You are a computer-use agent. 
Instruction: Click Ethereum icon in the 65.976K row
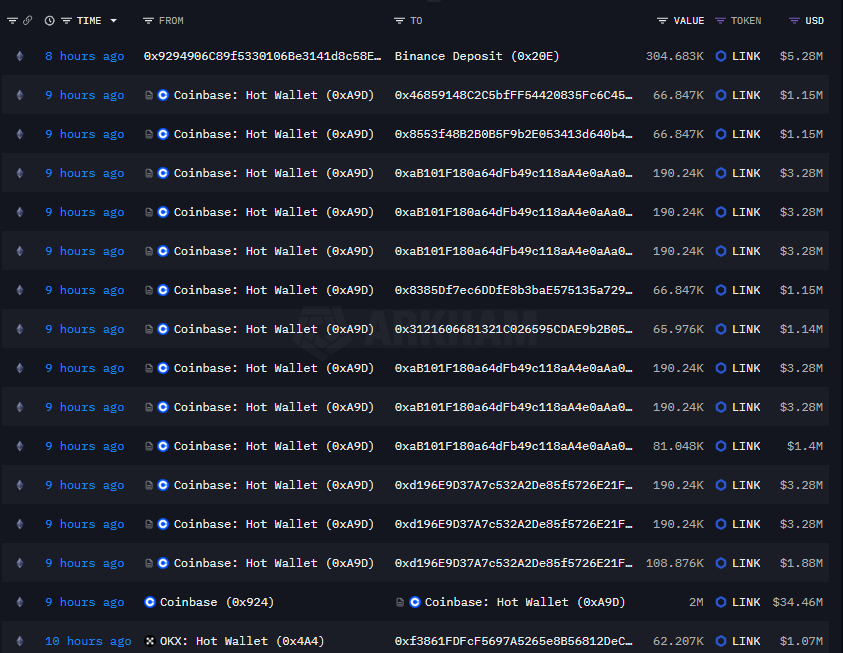(20, 329)
